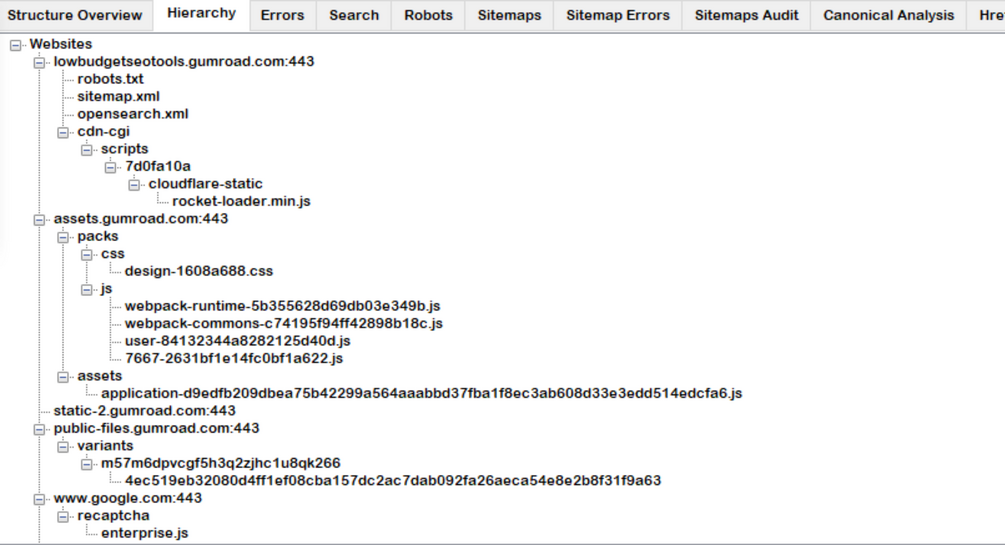Collapse the packs folder
Viewport: 1005px width, 545px height.
(x=63, y=237)
